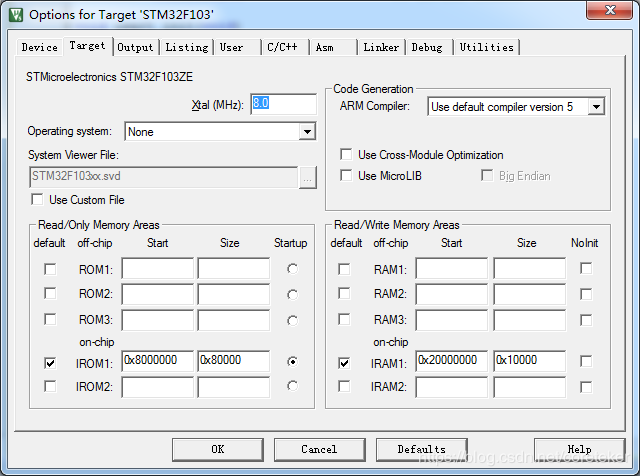Close the Options for Target dialog
Screen dimensions: 640x476
click(x=610, y=10)
